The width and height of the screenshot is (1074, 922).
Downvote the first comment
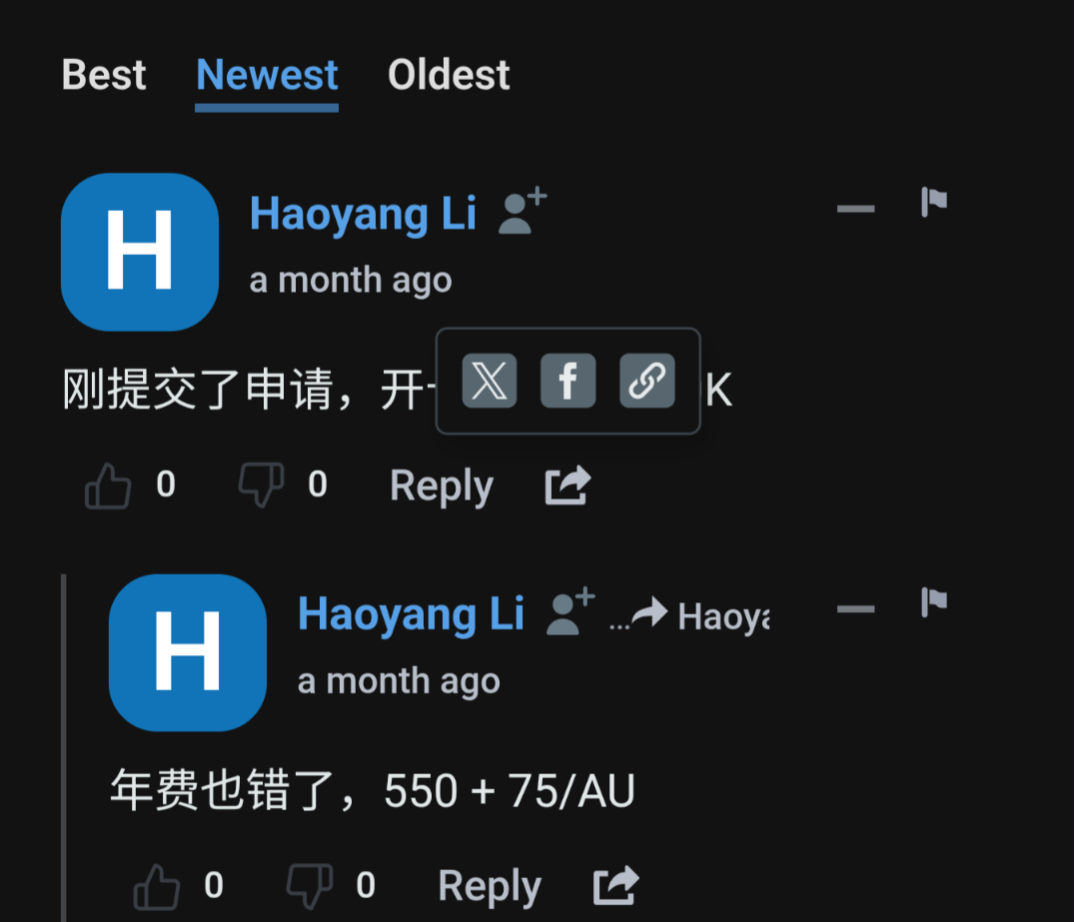(261, 485)
